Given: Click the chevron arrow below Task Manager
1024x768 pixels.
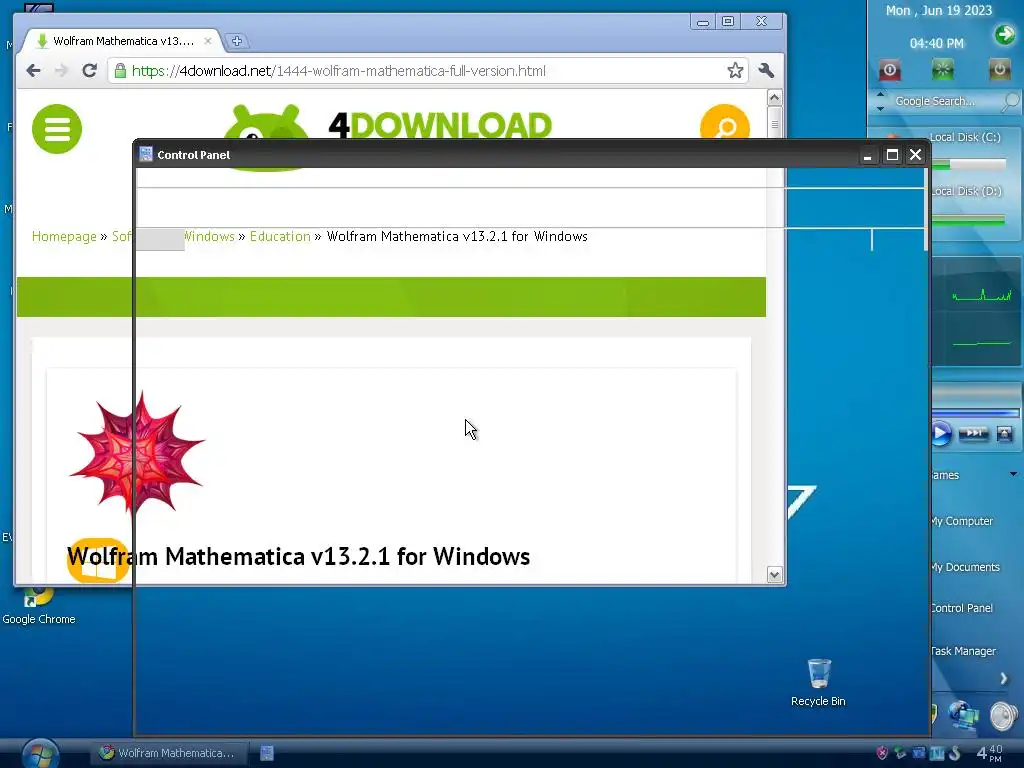Looking at the screenshot, I should point(1004,679).
